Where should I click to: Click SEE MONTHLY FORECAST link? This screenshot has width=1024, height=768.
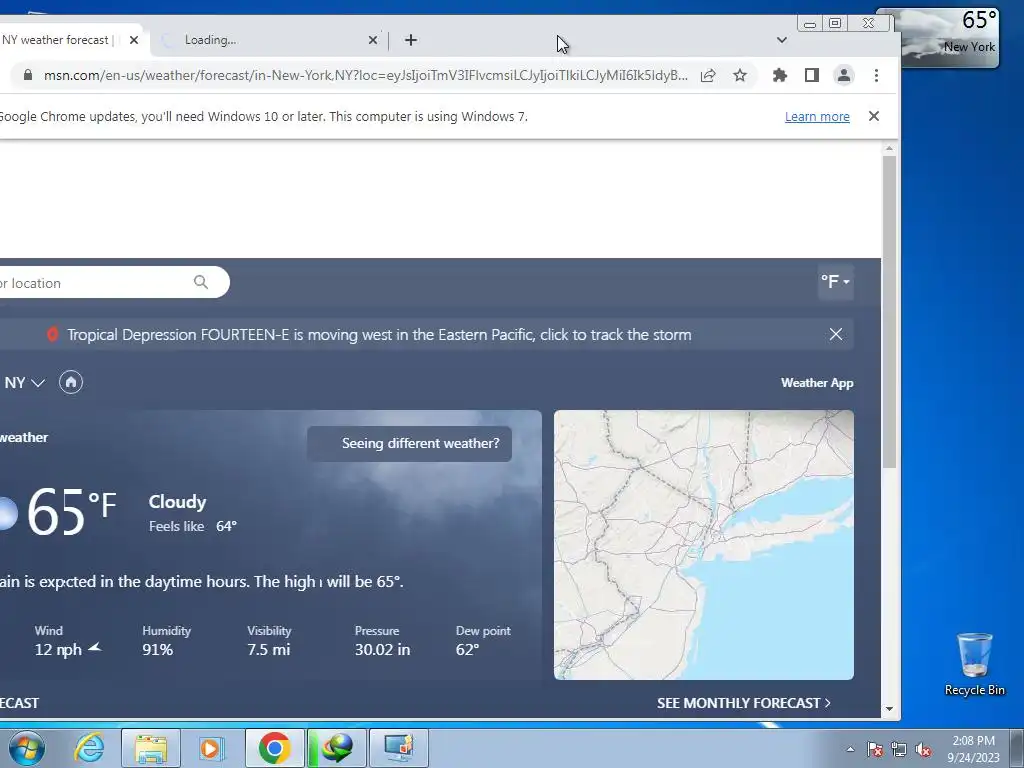click(x=744, y=703)
